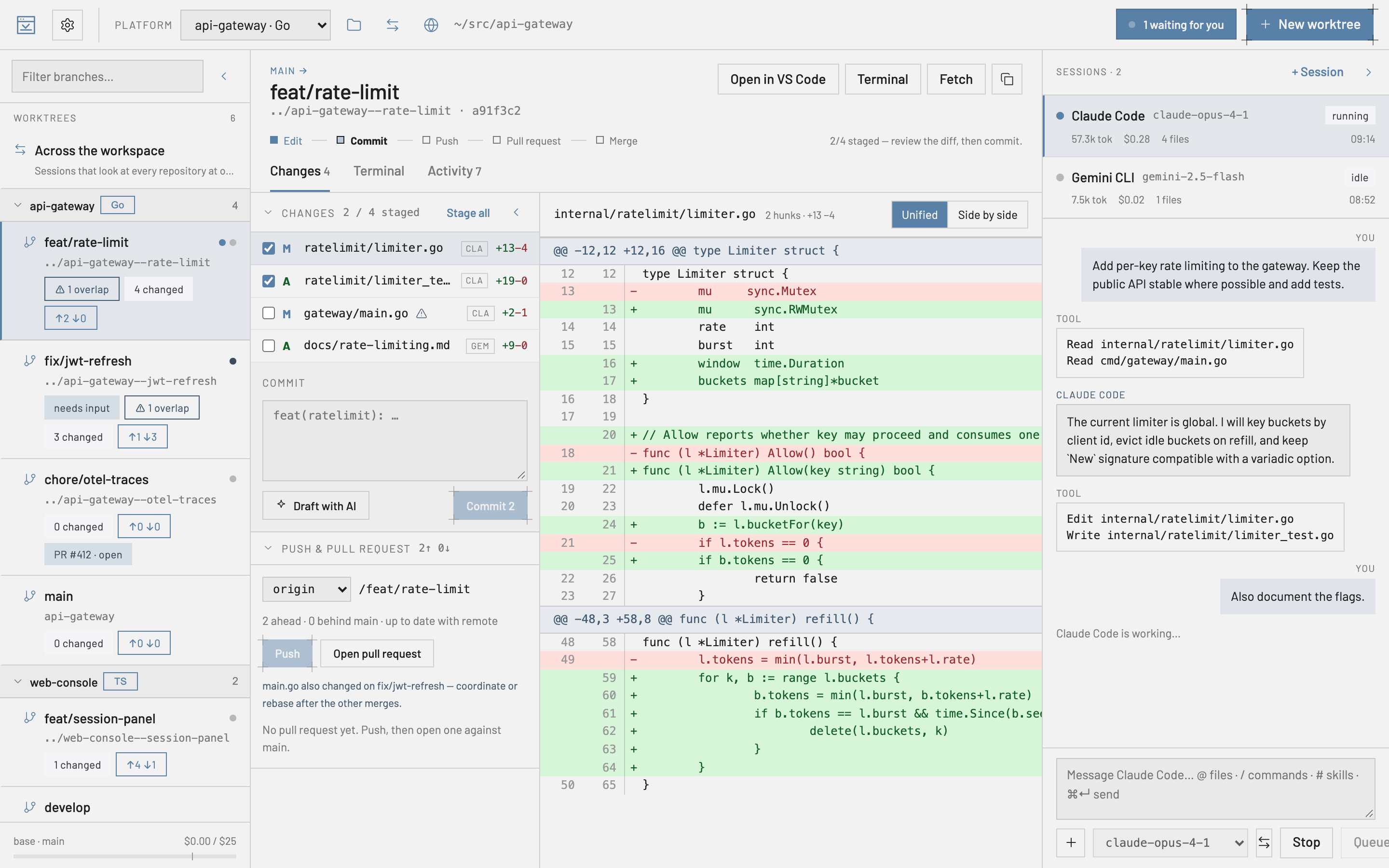
Task: Click the branch icon next to develop
Action: (30, 807)
